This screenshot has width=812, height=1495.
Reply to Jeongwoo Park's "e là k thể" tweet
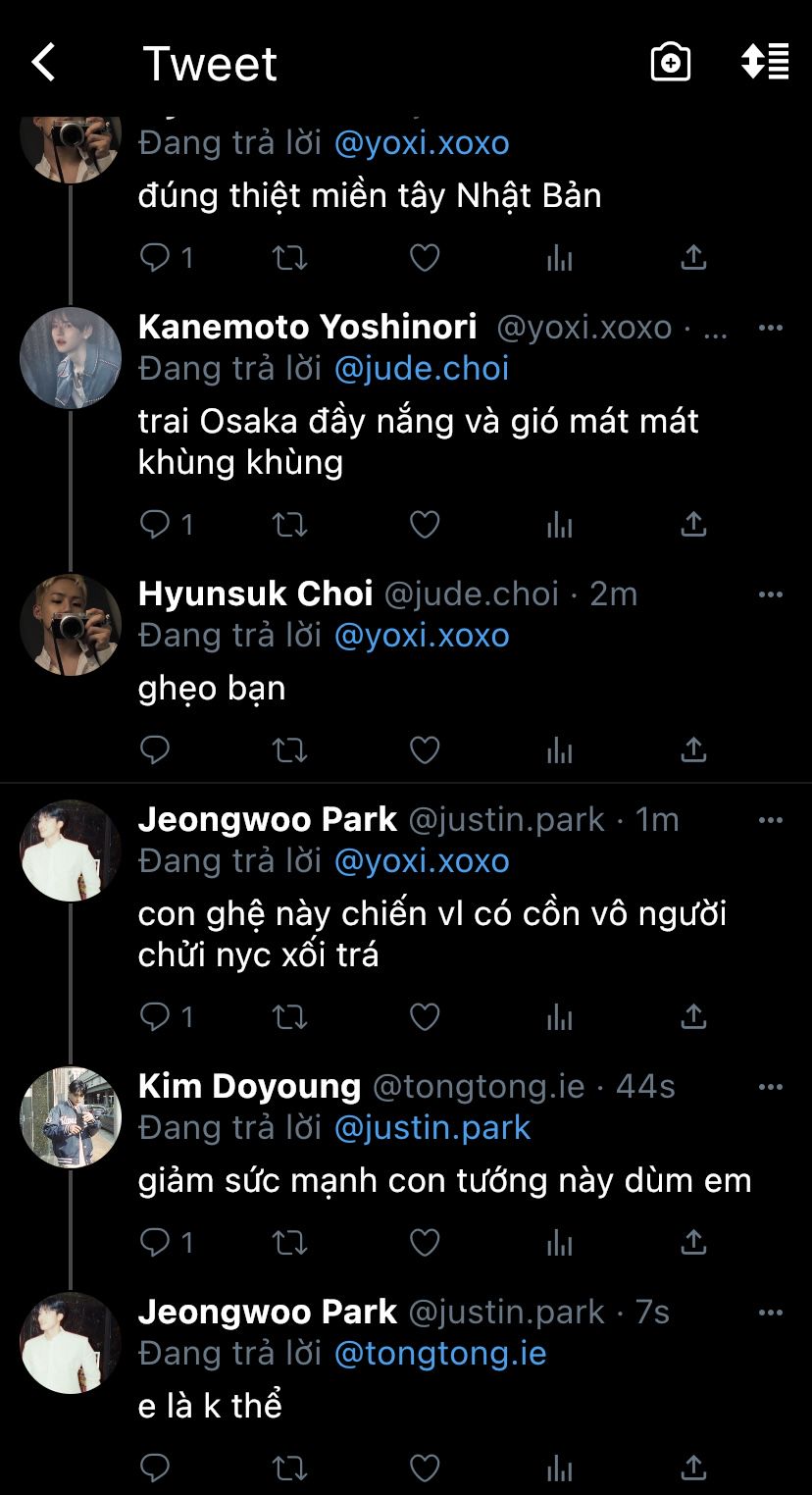[156, 1469]
